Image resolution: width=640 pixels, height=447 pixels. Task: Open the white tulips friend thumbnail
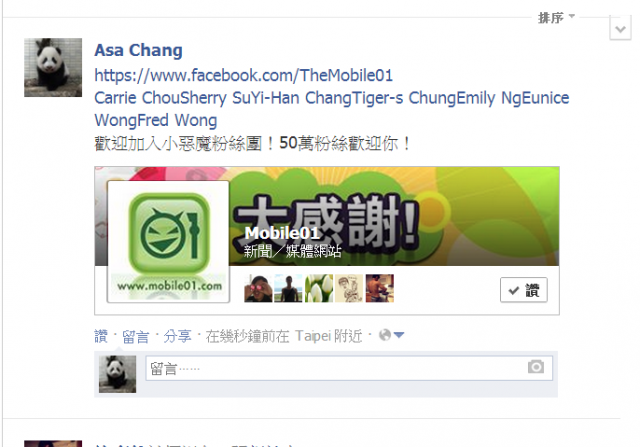pyautogui.click(x=319, y=288)
